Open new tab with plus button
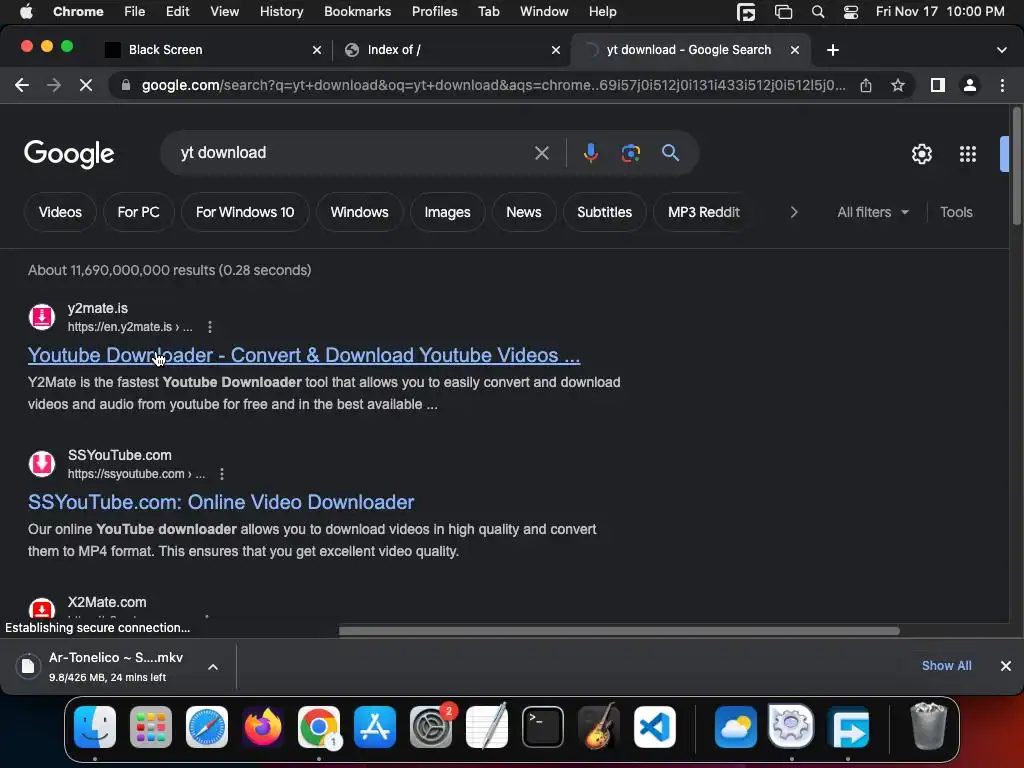 point(833,50)
